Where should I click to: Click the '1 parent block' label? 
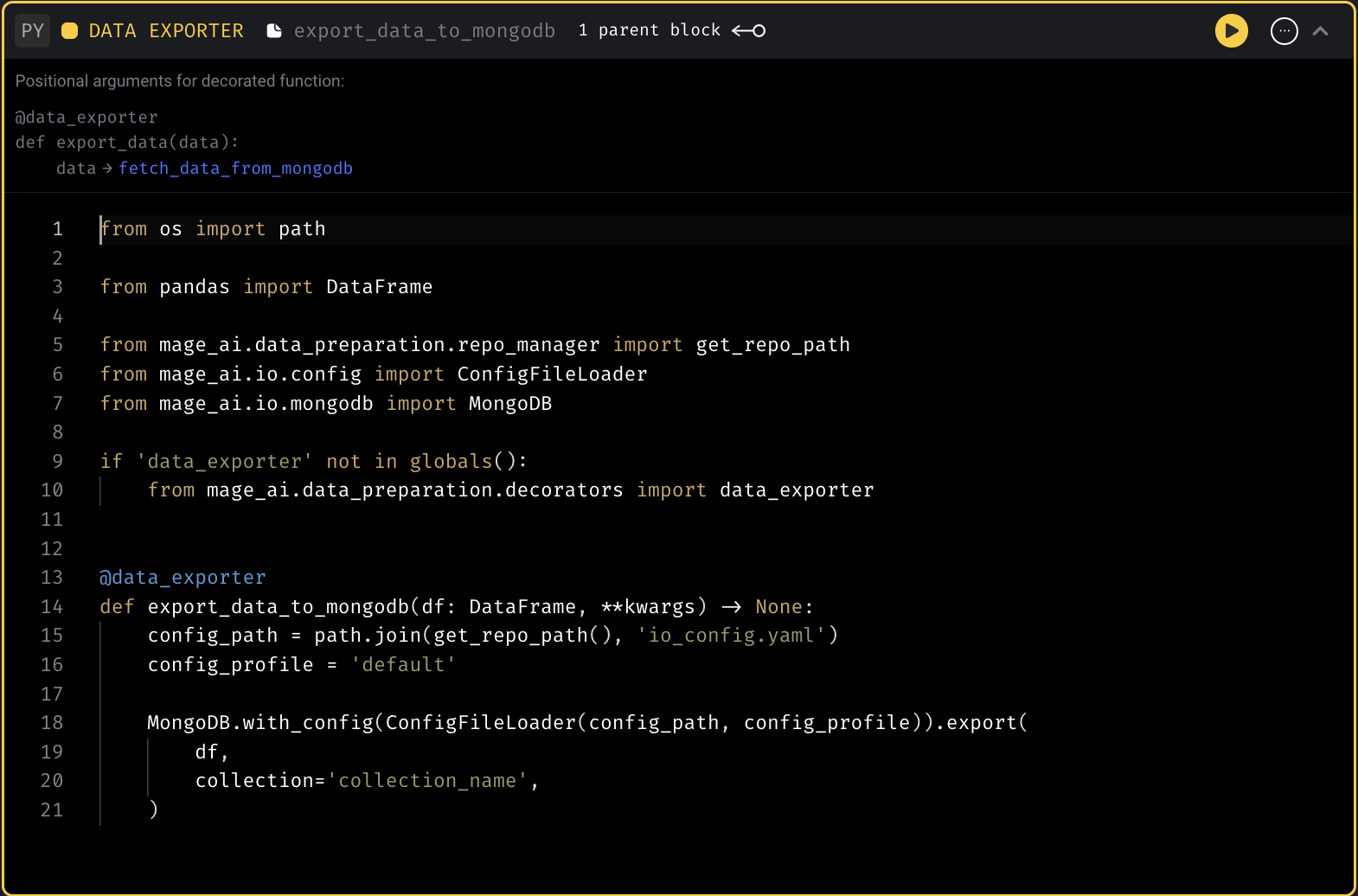tap(650, 30)
